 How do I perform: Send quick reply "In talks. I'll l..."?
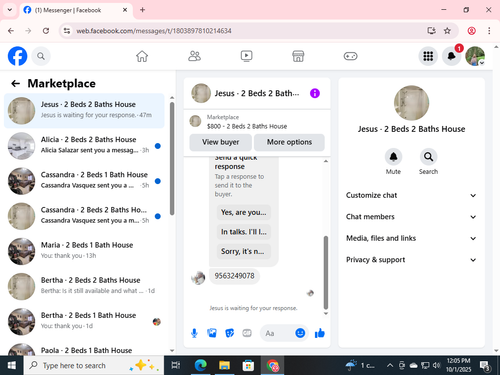click(244, 232)
